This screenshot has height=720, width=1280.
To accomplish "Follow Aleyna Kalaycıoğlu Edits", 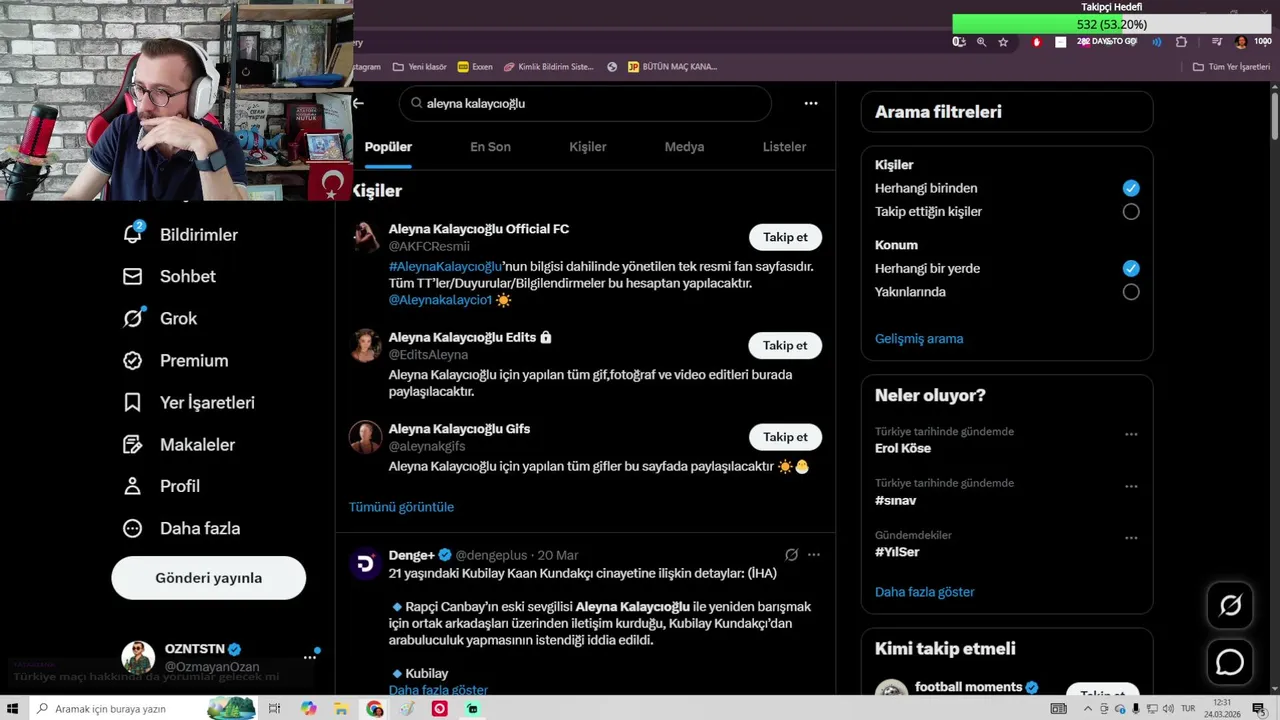I will (x=785, y=345).
